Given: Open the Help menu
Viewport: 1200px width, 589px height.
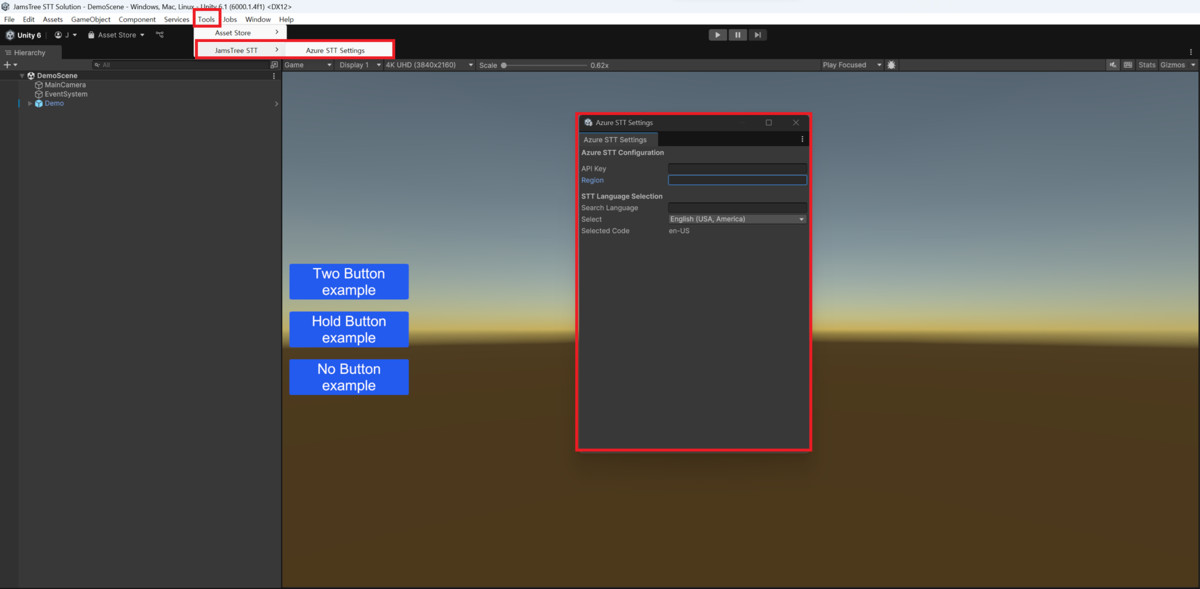Looking at the screenshot, I should 286,20.
